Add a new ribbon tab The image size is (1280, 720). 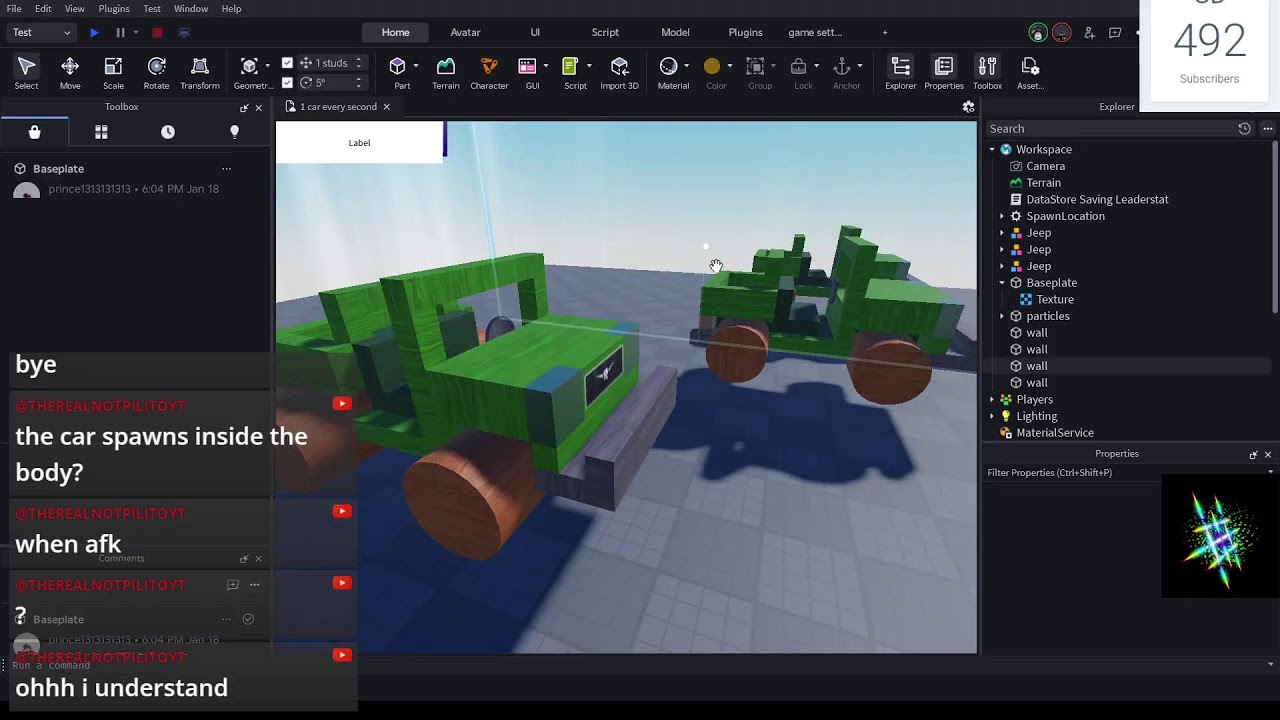point(884,33)
